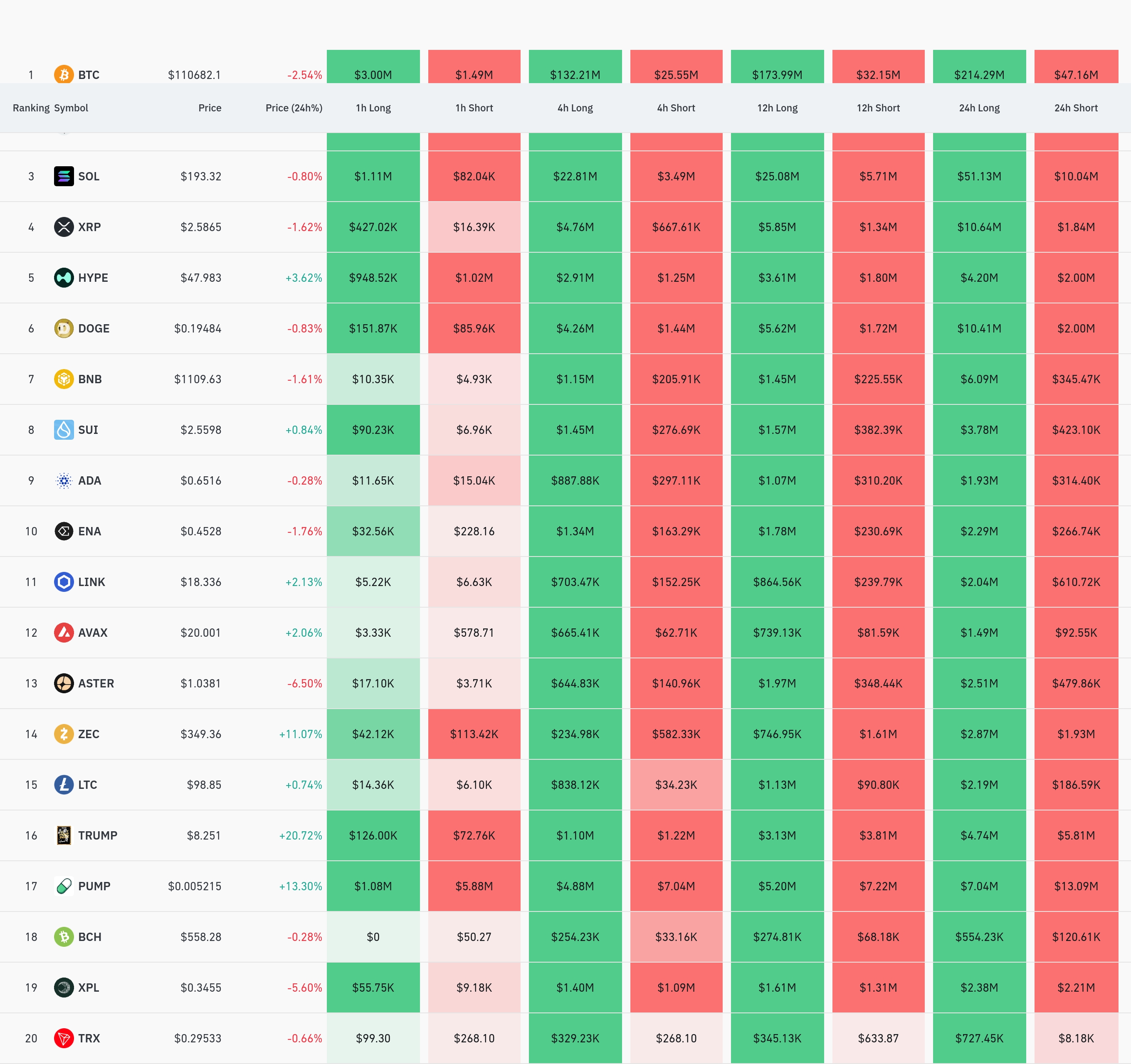Viewport: 1131px width, 1064px height.
Task: Sort by 24h Short column header
Action: [1075, 108]
